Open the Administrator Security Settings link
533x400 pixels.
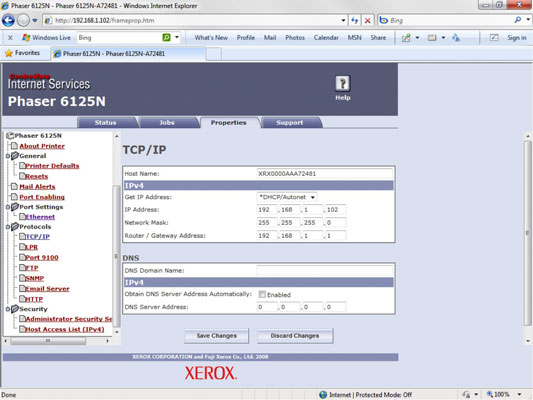pyautogui.click(x=69, y=319)
